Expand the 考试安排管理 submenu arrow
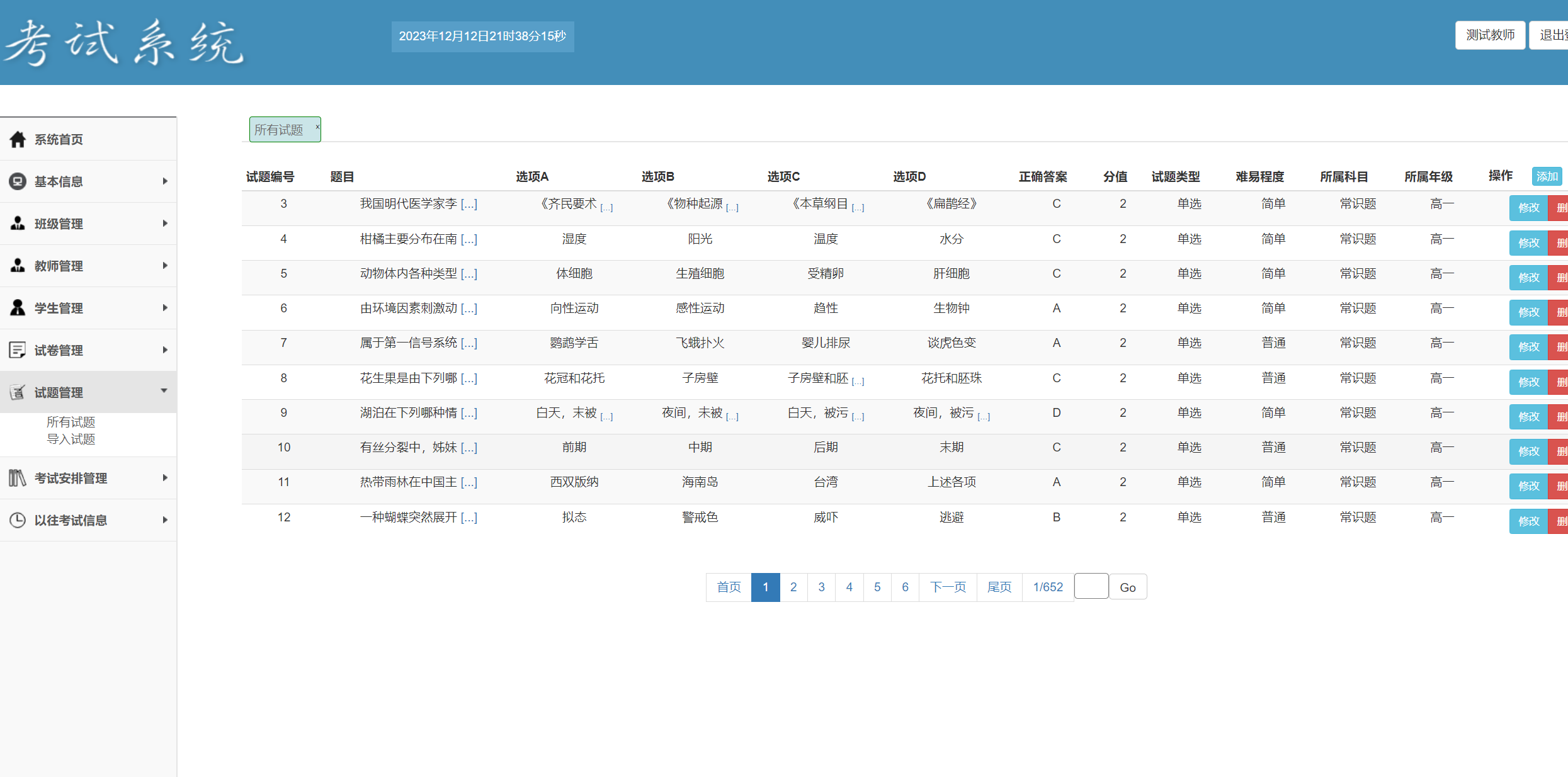This screenshot has height=777, width=1568. 165,478
